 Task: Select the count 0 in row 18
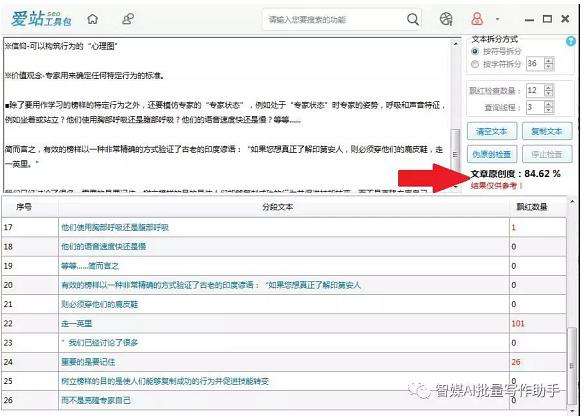[x=514, y=247]
